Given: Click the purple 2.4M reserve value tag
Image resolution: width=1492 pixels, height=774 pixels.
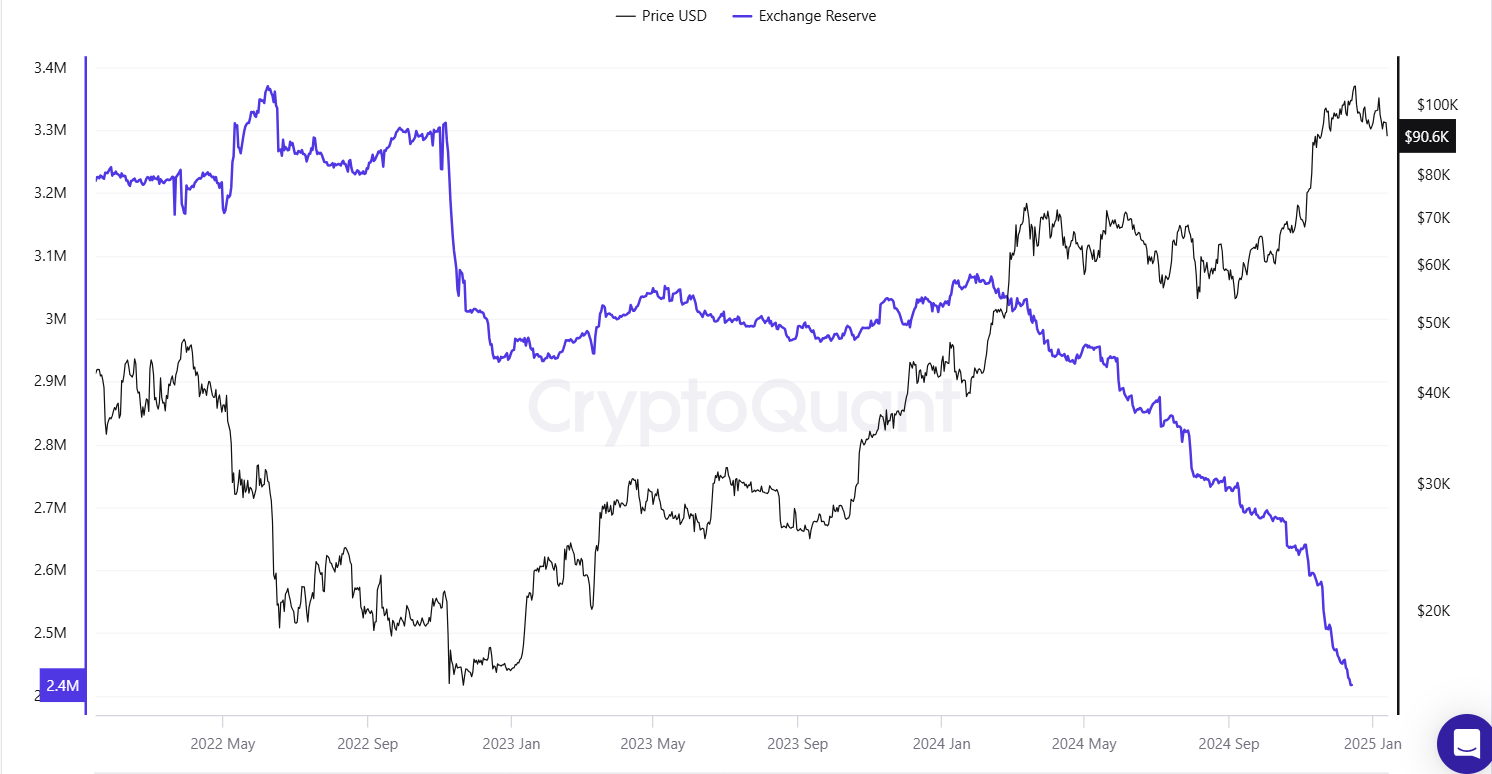Looking at the screenshot, I should tap(62, 686).
